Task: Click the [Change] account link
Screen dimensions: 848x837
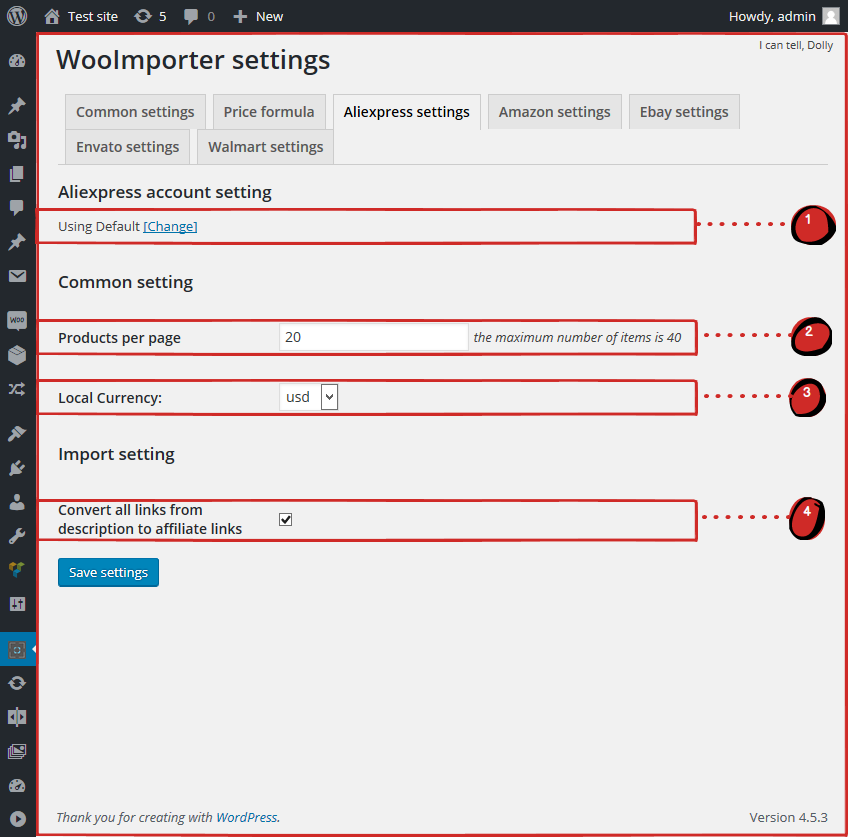Action: [x=170, y=226]
